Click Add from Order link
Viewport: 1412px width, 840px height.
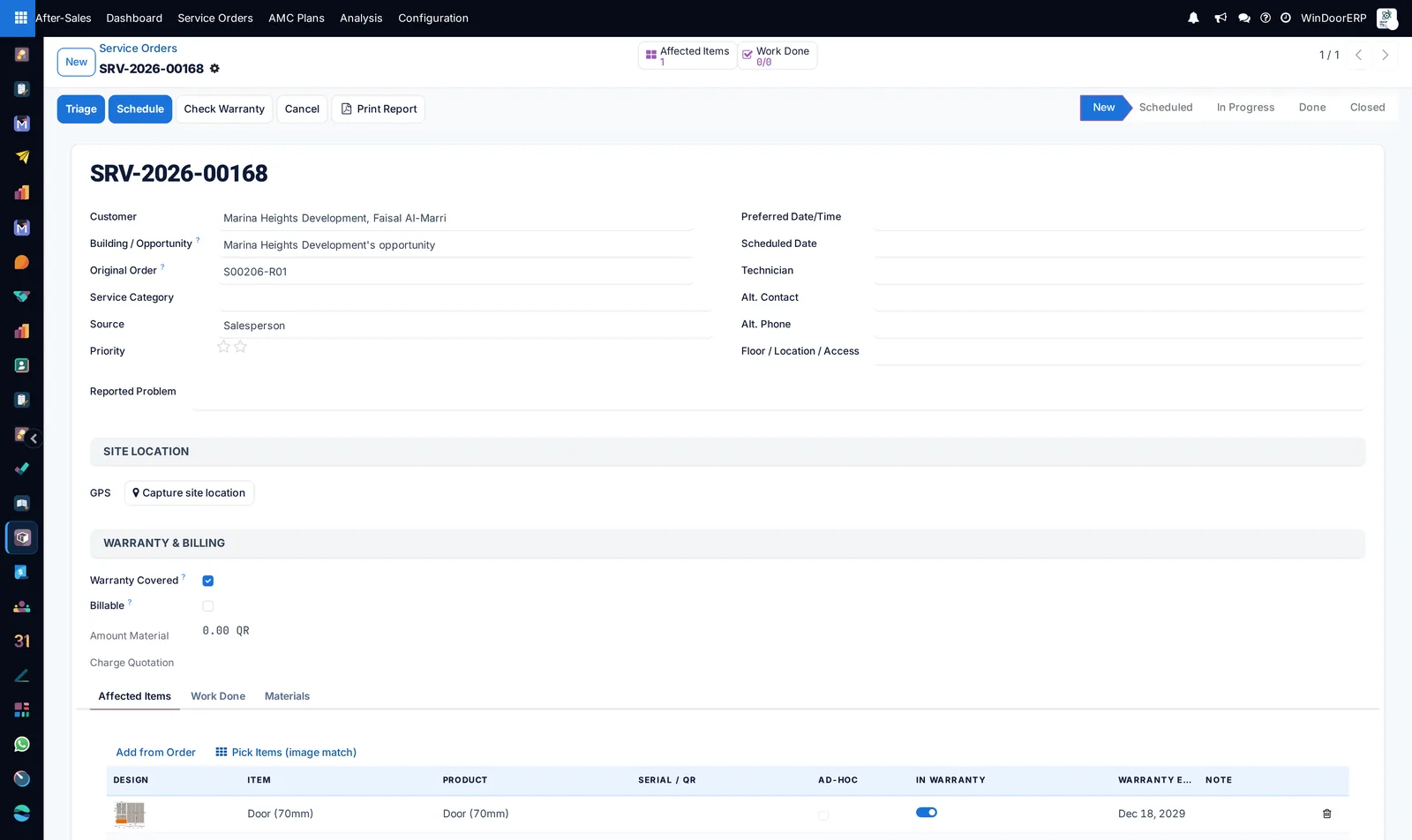156,753
